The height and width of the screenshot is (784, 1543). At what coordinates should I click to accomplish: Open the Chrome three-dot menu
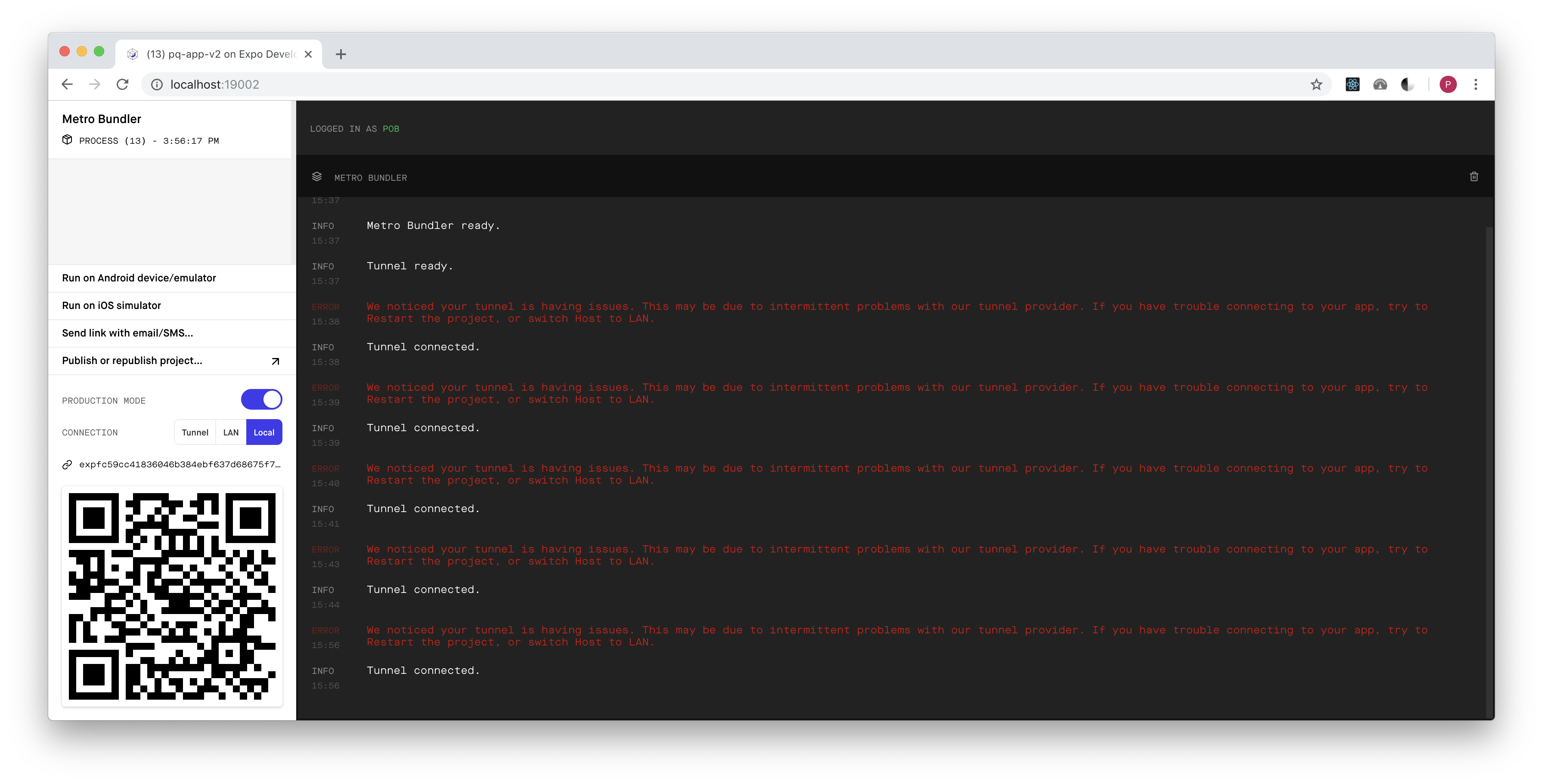click(x=1475, y=84)
